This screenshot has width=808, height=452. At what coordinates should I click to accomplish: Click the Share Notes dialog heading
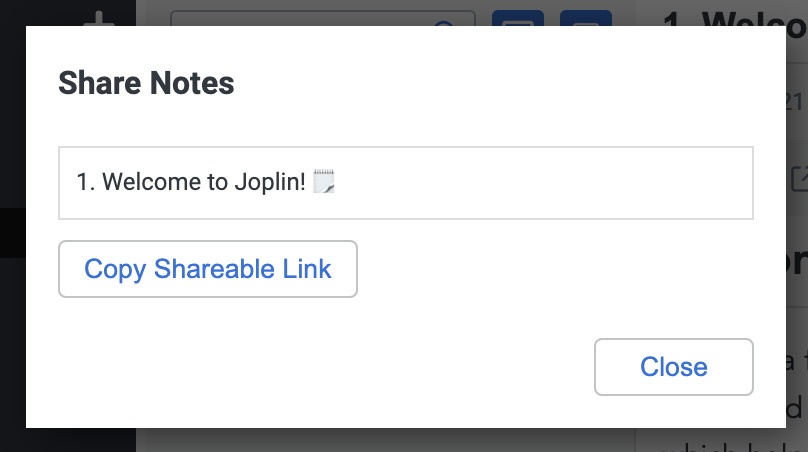[146, 83]
